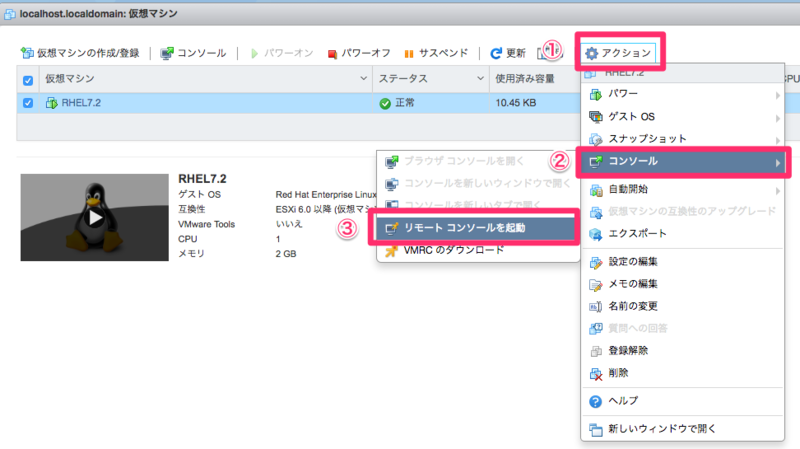The height and width of the screenshot is (449, 800).
Task: Expand the パワー submenu arrow
Action: (778, 95)
